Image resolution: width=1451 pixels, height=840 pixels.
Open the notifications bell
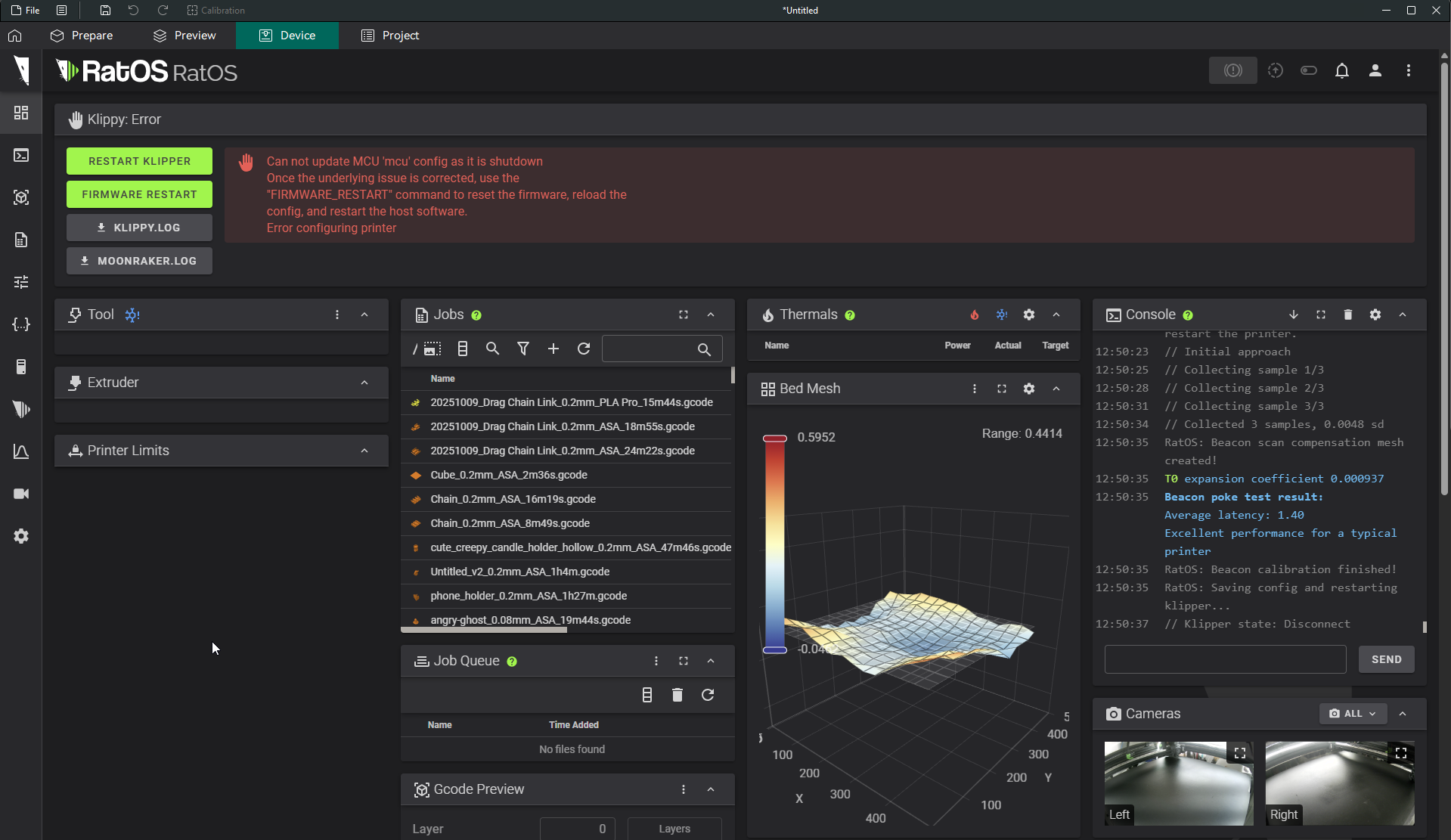click(x=1341, y=70)
